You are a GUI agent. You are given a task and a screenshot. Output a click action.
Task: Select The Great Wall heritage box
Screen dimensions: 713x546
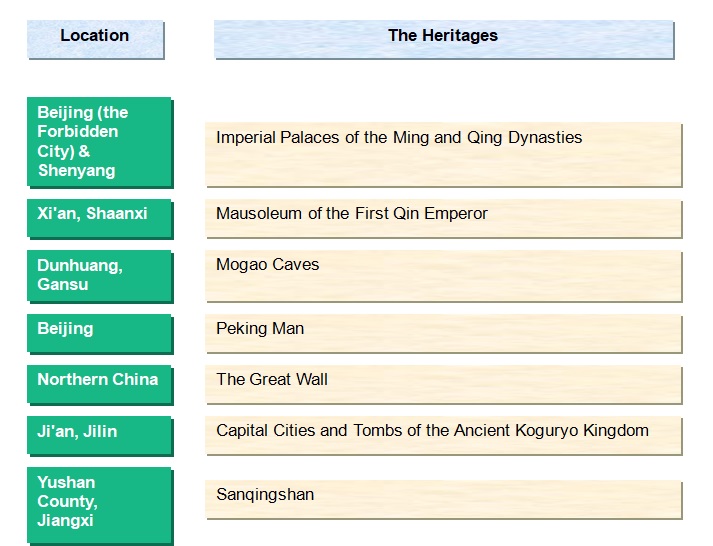point(443,384)
